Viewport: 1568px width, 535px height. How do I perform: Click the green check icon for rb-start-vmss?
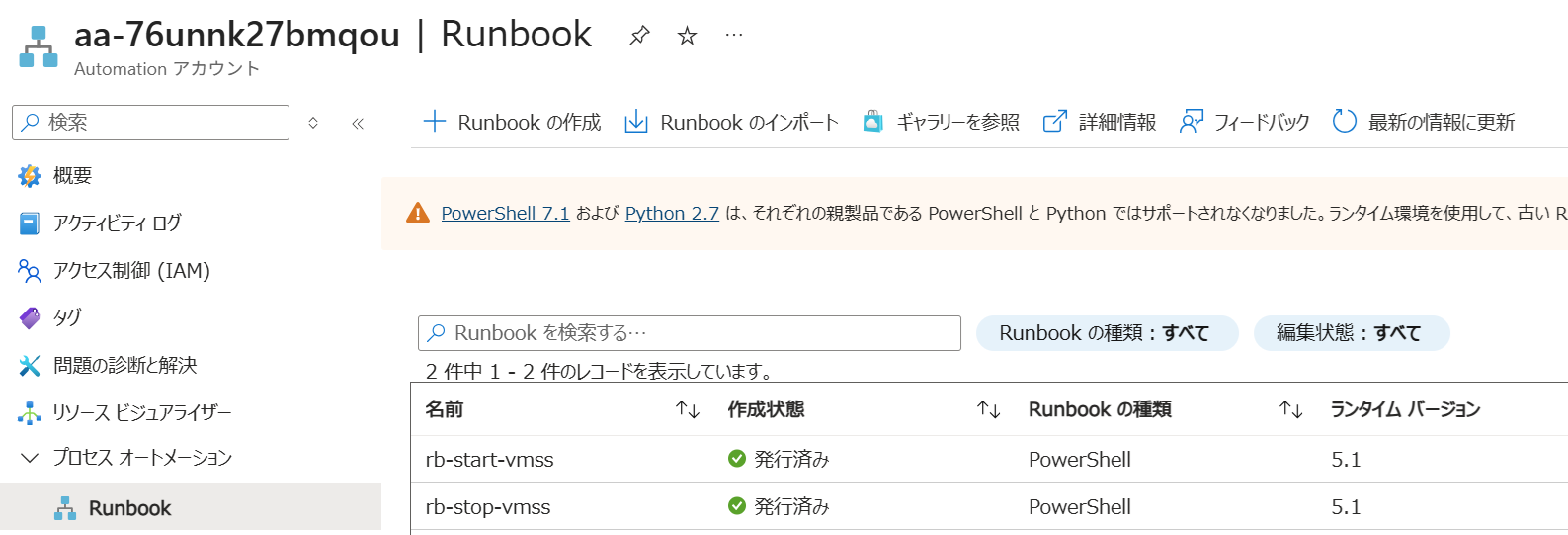click(736, 459)
